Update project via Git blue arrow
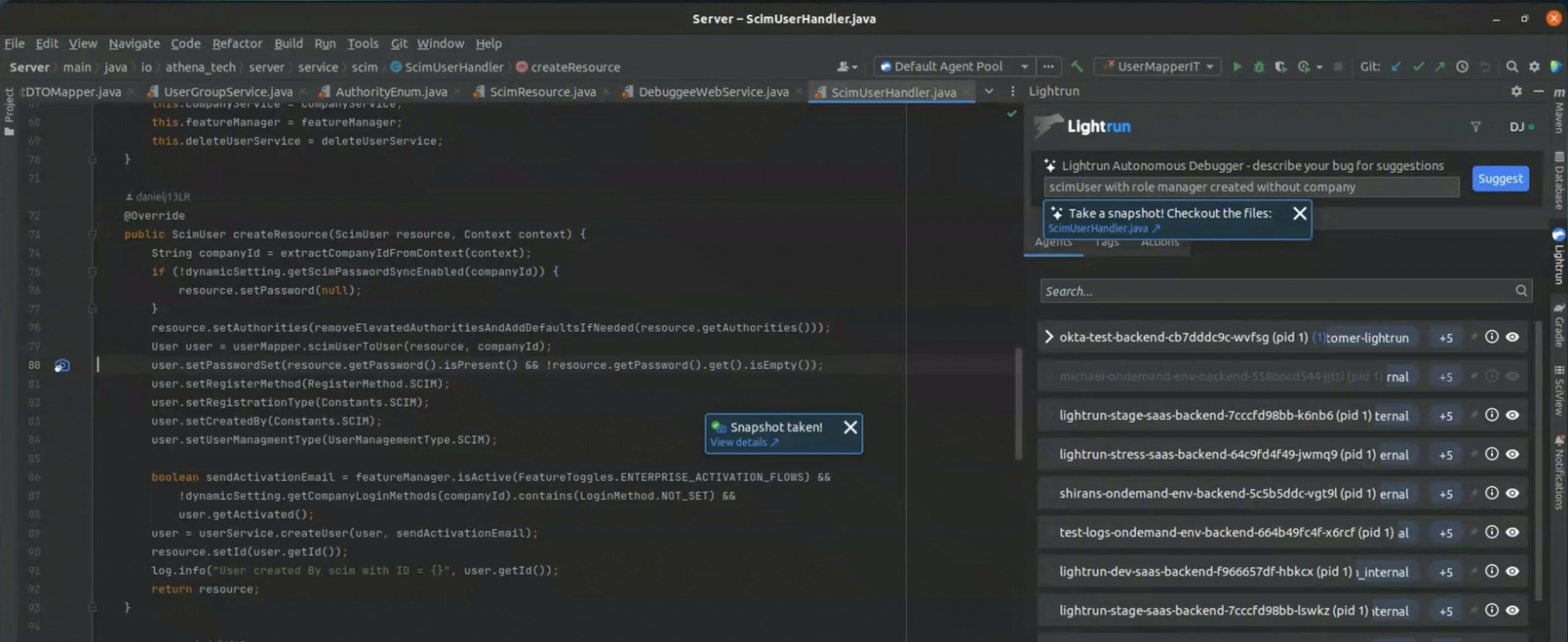The image size is (1568, 642). click(1396, 67)
